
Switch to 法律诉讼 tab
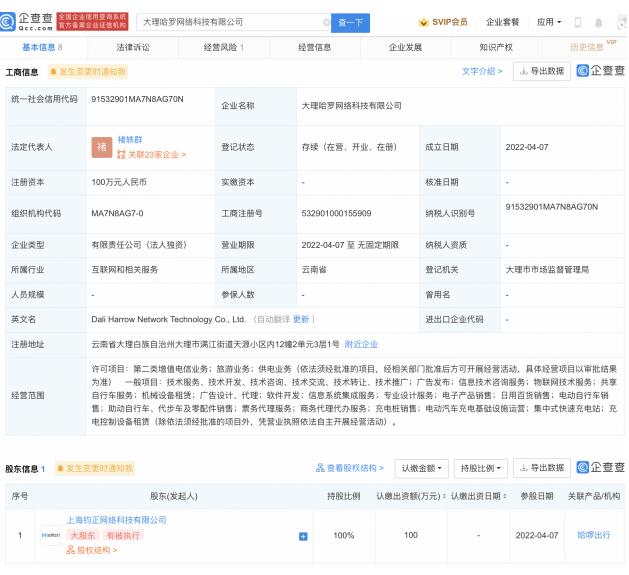click(133, 47)
